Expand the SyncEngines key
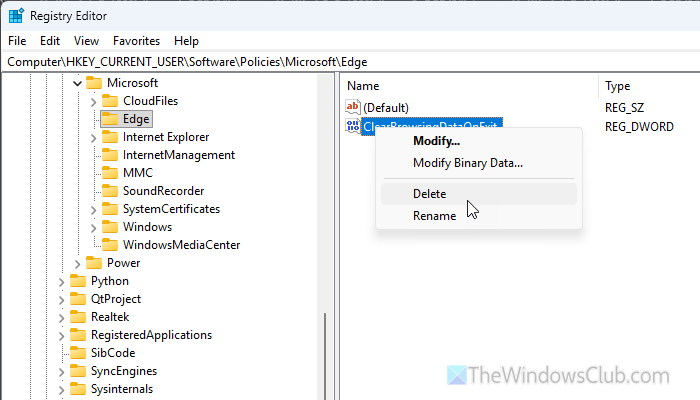This screenshot has width=700, height=400. click(x=61, y=372)
